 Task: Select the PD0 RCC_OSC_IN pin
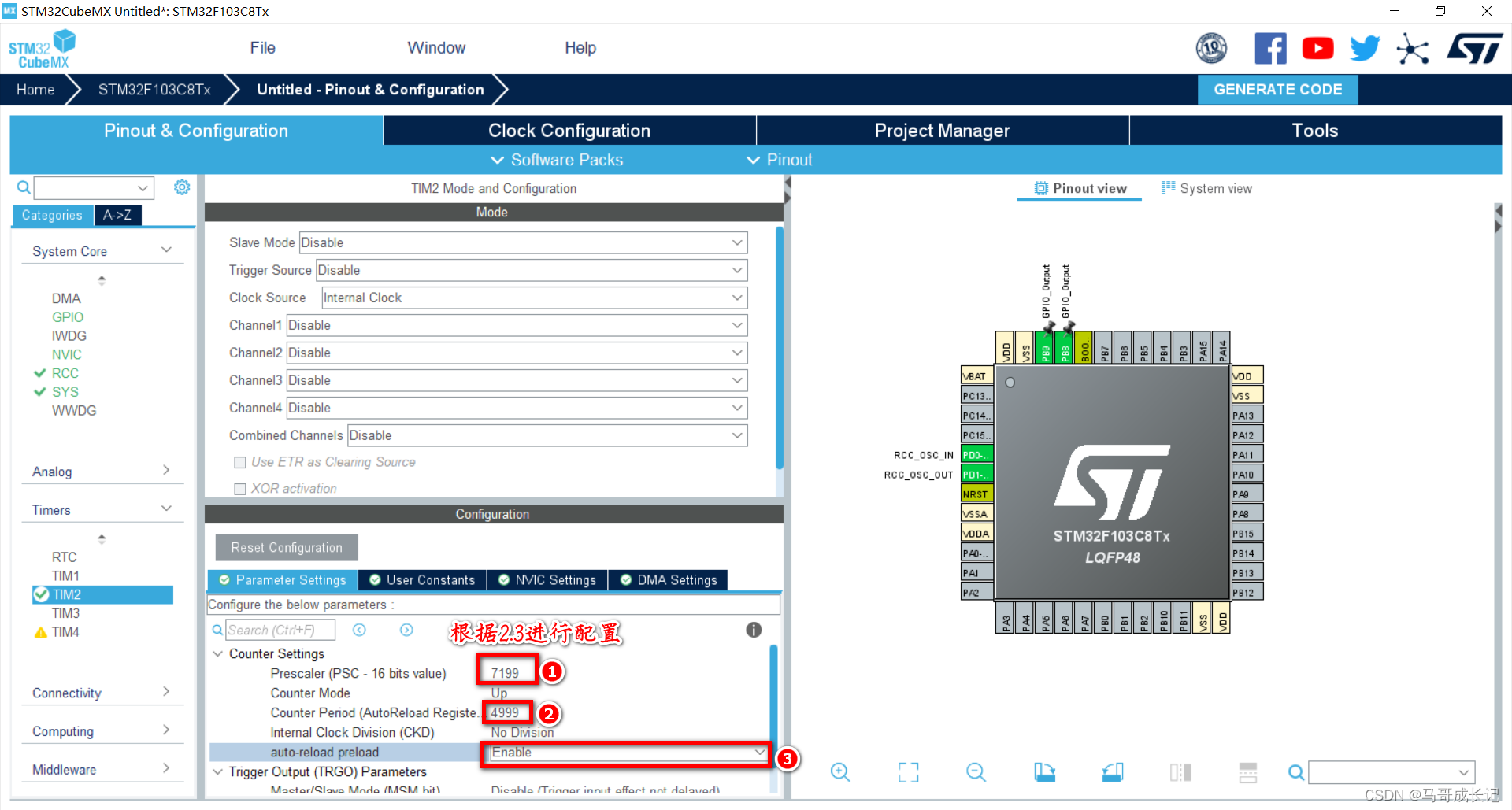976,454
